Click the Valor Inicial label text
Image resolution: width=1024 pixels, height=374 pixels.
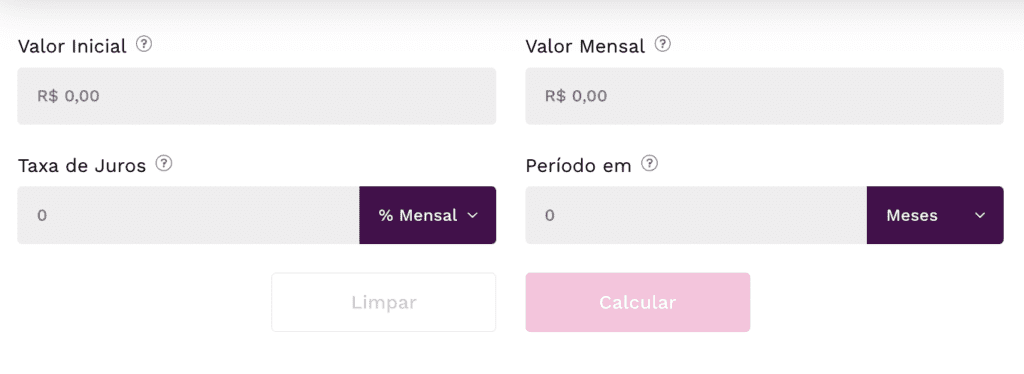pyautogui.click(x=72, y=46)
